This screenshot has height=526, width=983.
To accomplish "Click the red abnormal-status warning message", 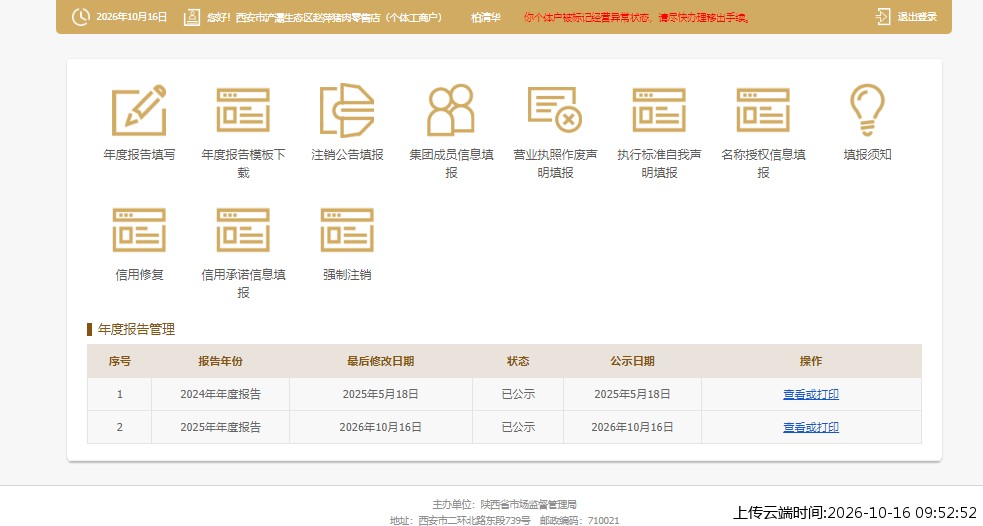I will pos(636,18).
